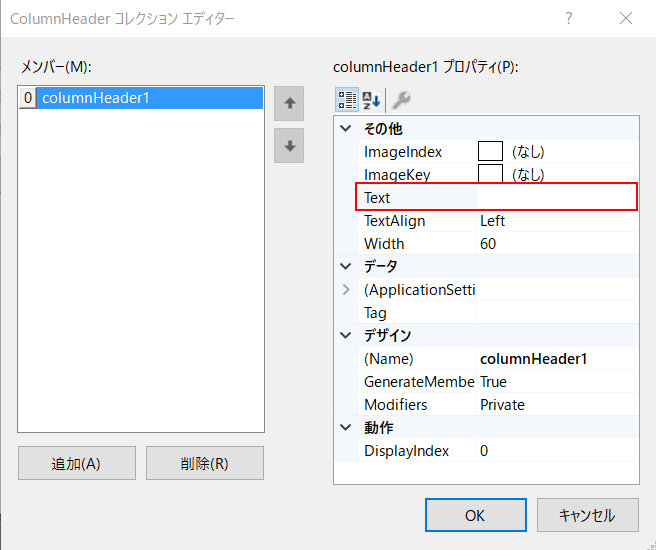Click the (Name) property label

point(389,359)
